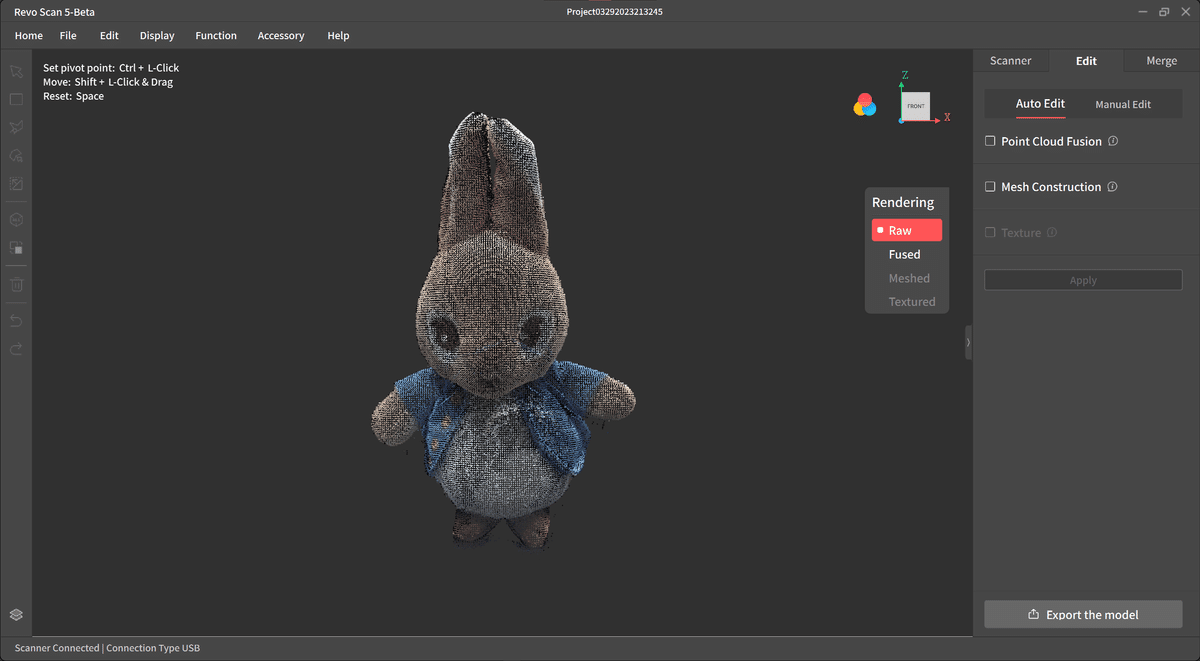The image size is (1200, 661).
Task: Click the Move: Shift + L-Click & Drag hint
Action: (x=108, y=82)
